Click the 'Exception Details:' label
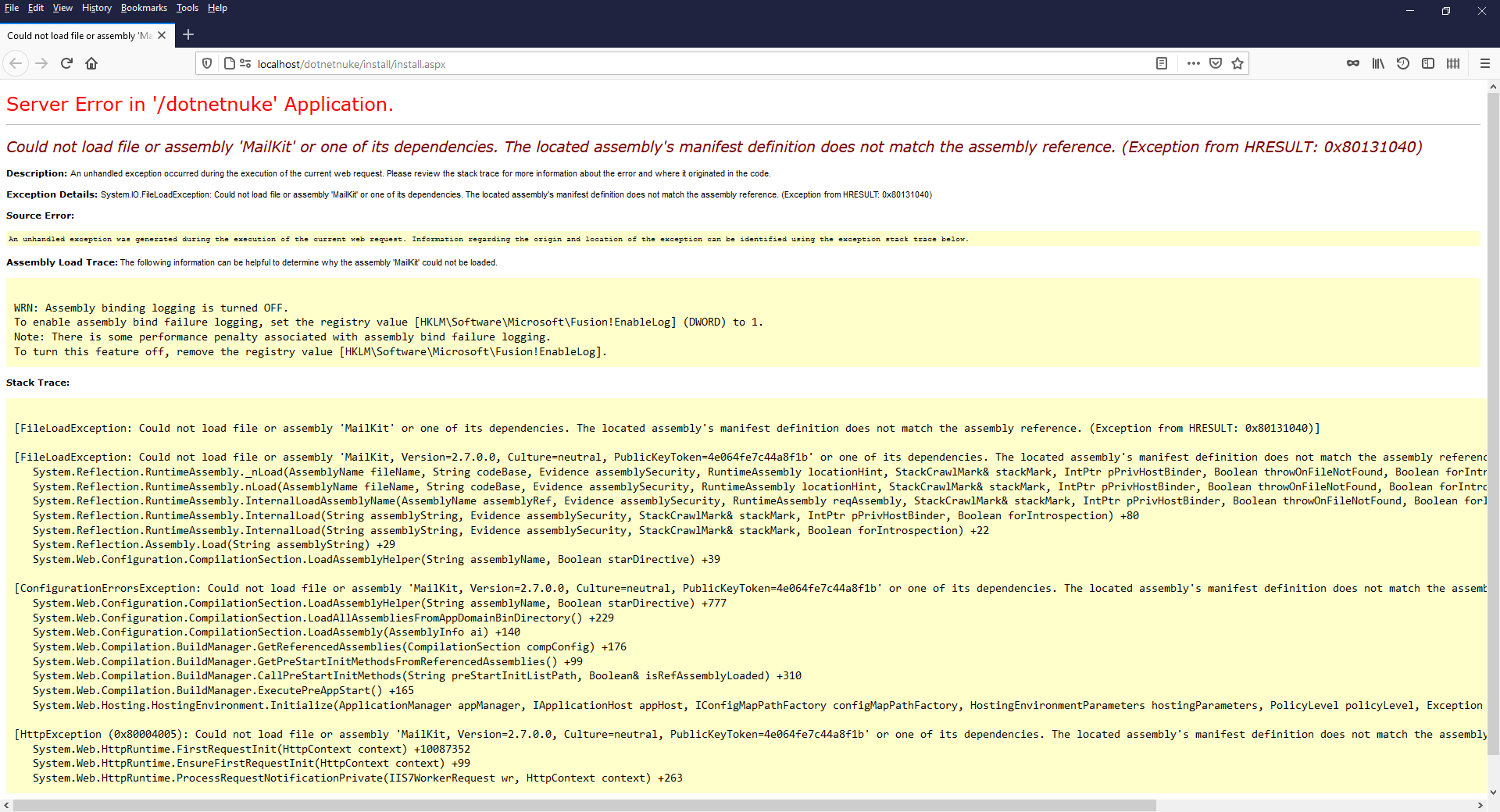Screen dimensions: 1500x812 pos(52,194)
